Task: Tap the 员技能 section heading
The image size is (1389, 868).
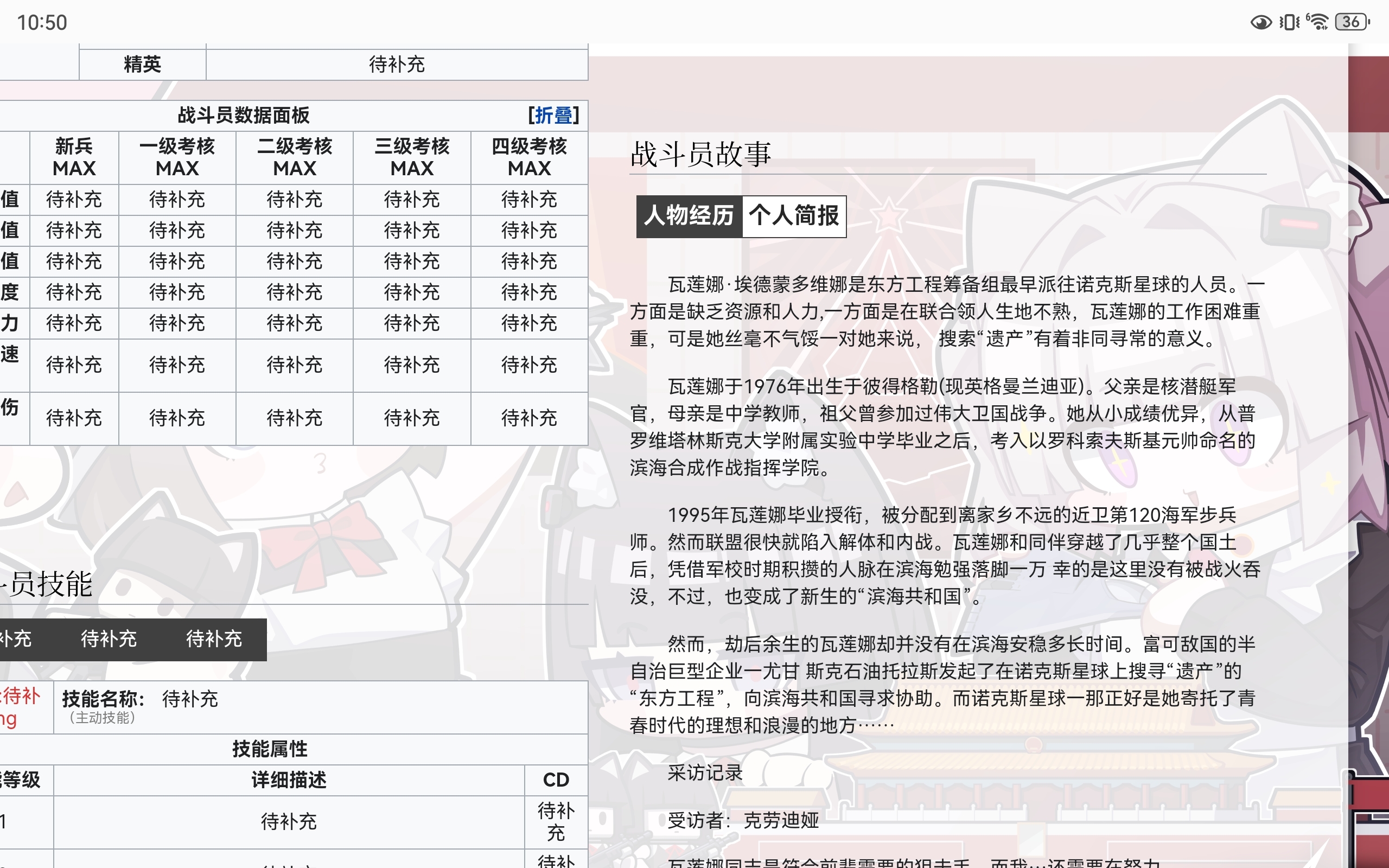Action: pos(46,584)
